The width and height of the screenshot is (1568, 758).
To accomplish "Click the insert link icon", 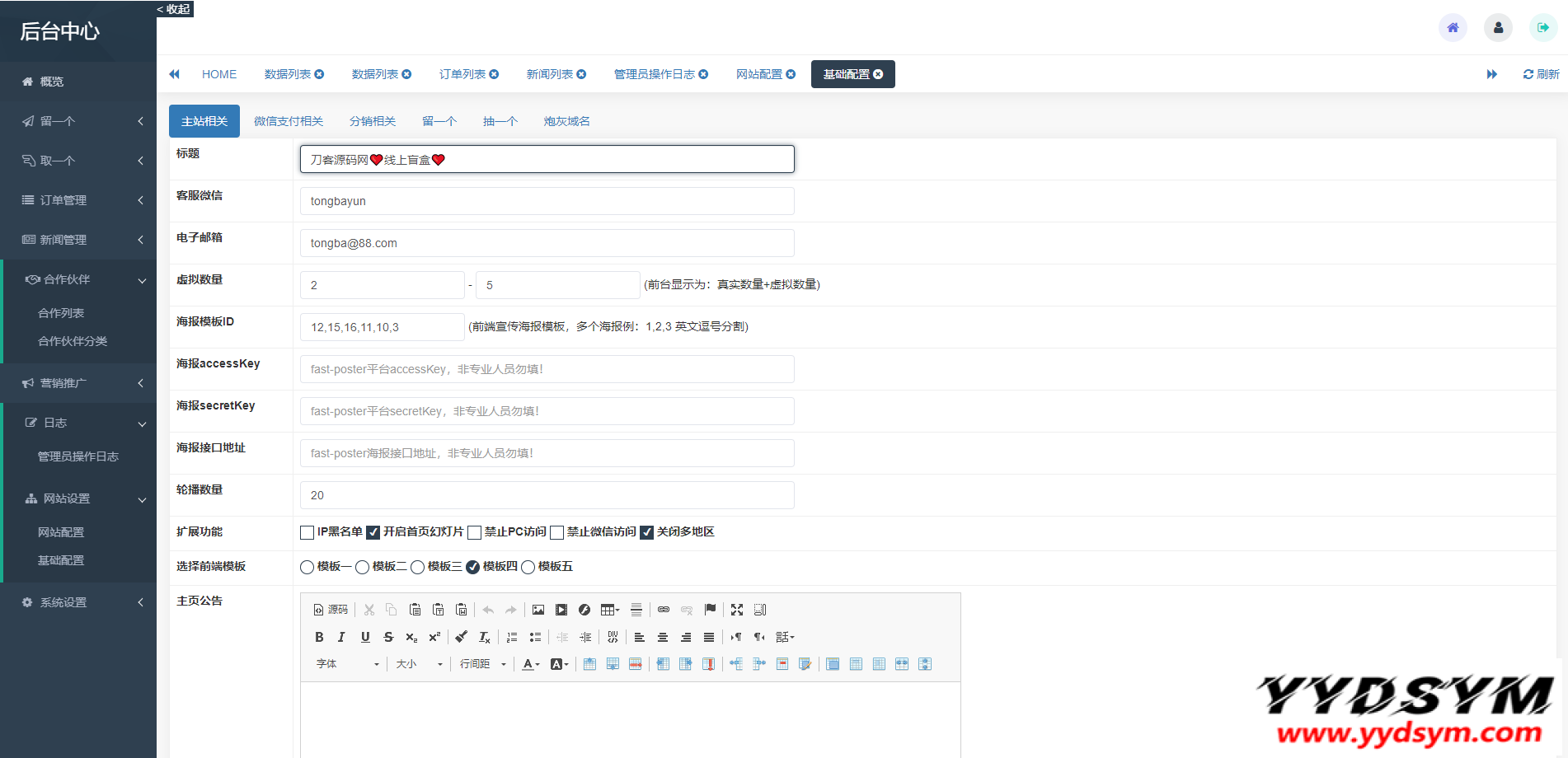I will (x=664, y=610).
